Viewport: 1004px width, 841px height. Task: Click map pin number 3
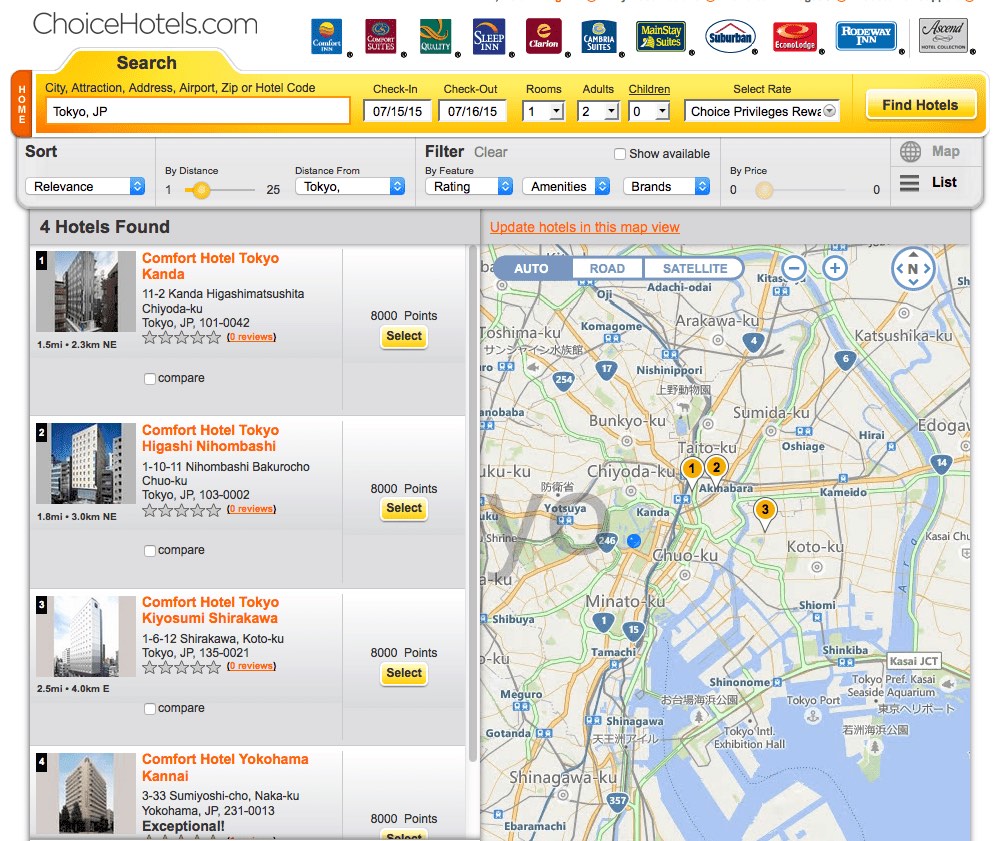[765, 512]
